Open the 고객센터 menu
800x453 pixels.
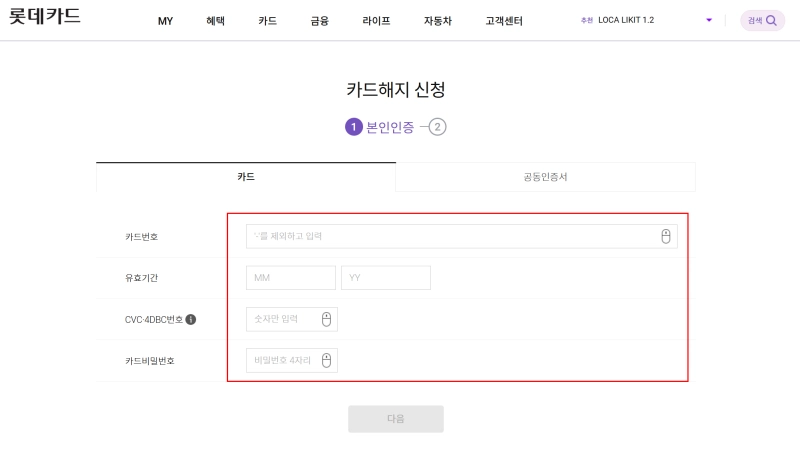tap(503, 21)
